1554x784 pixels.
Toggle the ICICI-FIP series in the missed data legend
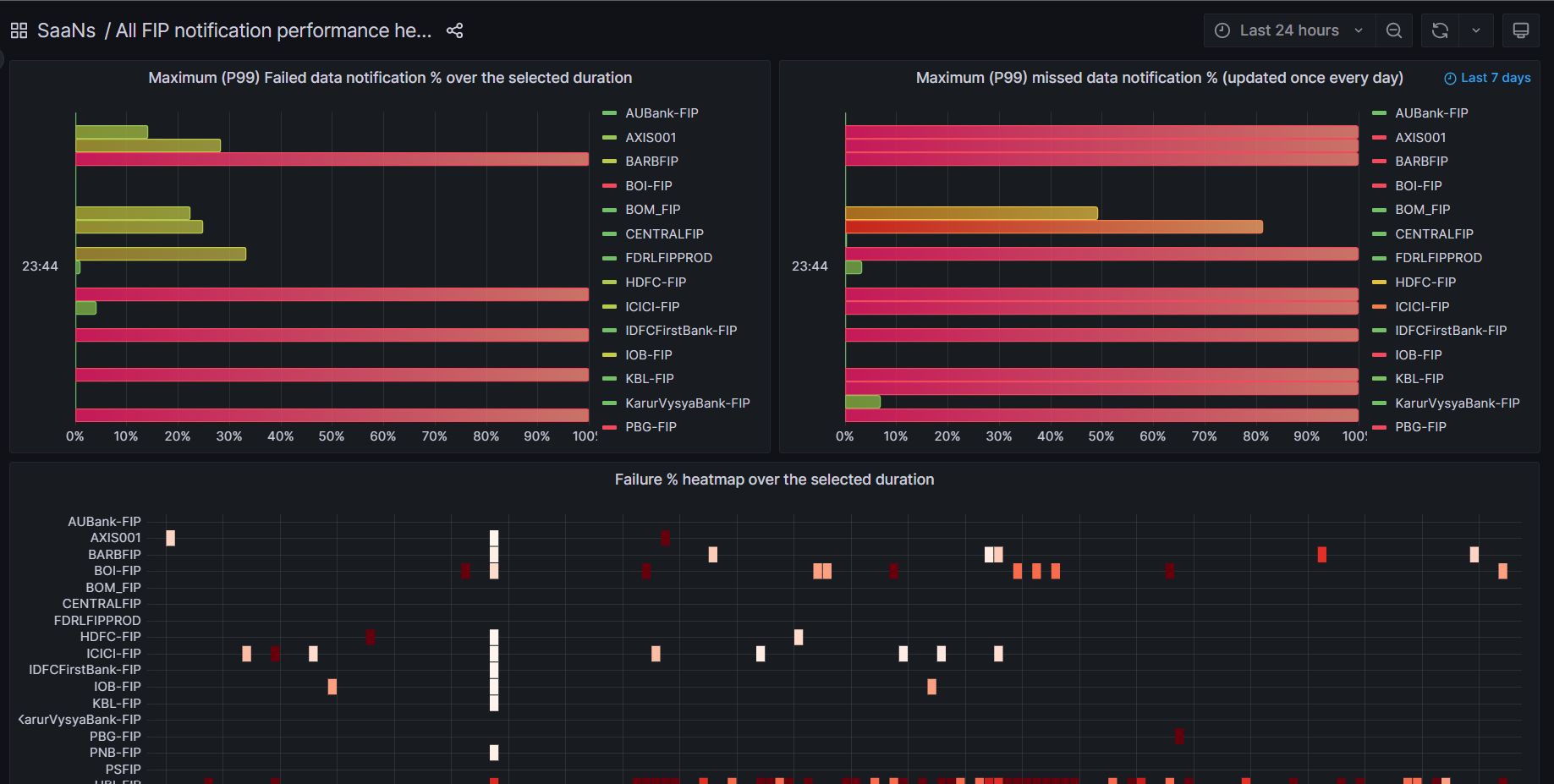pyautogui.click(x=1423, y=306)
